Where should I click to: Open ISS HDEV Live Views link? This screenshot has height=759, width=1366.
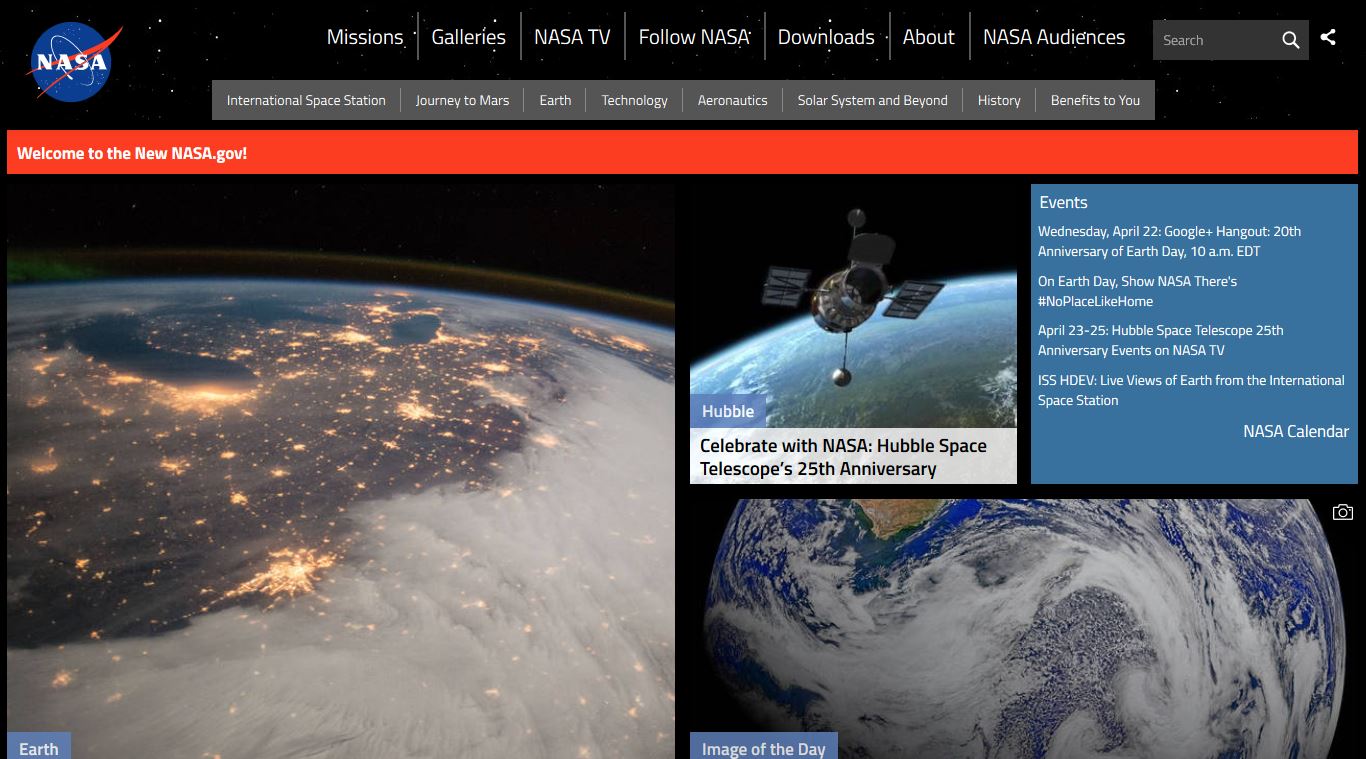coord(1191,390)
